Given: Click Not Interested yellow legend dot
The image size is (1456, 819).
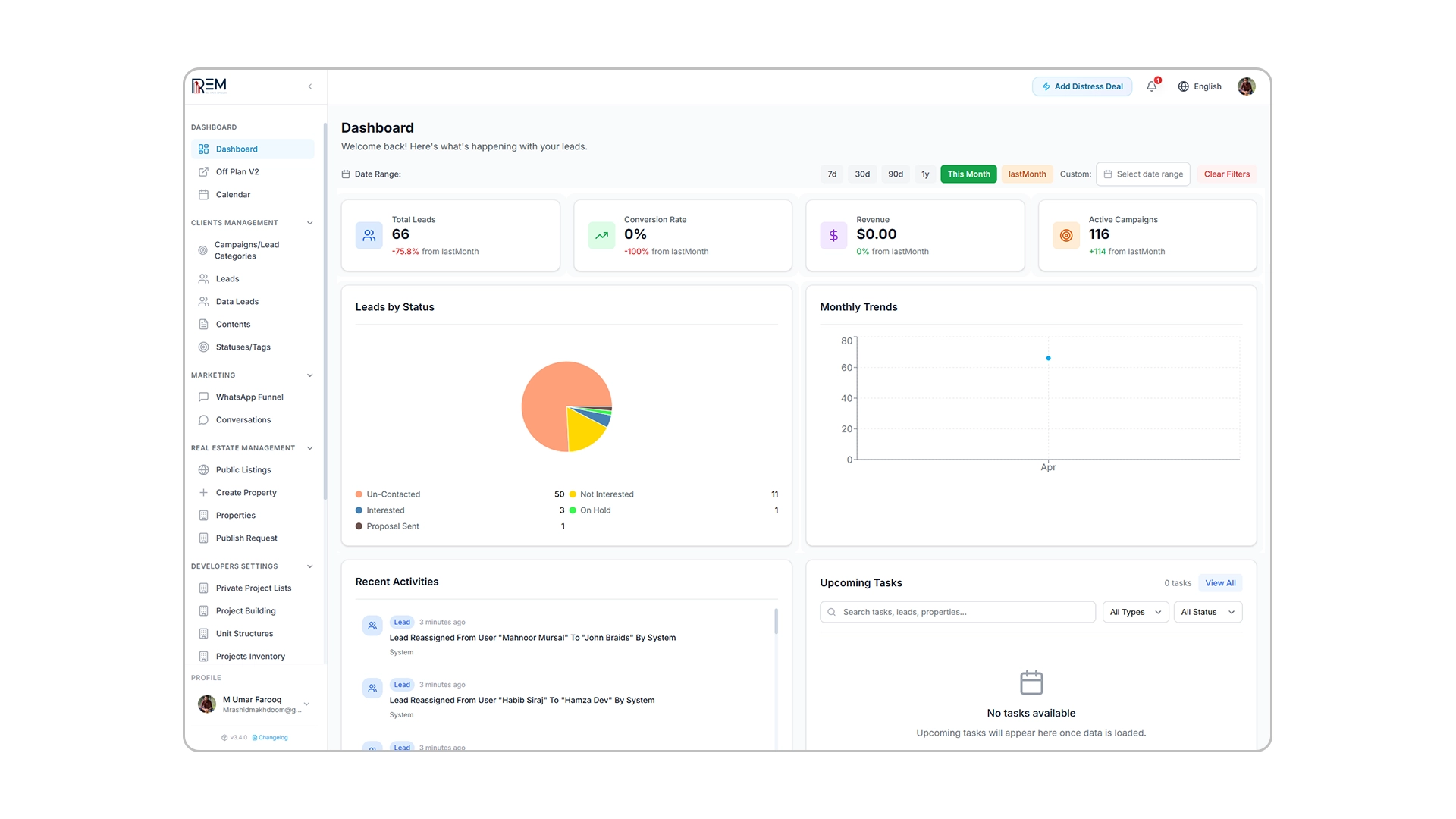Looking at the screenshot, I should point(573,494).
